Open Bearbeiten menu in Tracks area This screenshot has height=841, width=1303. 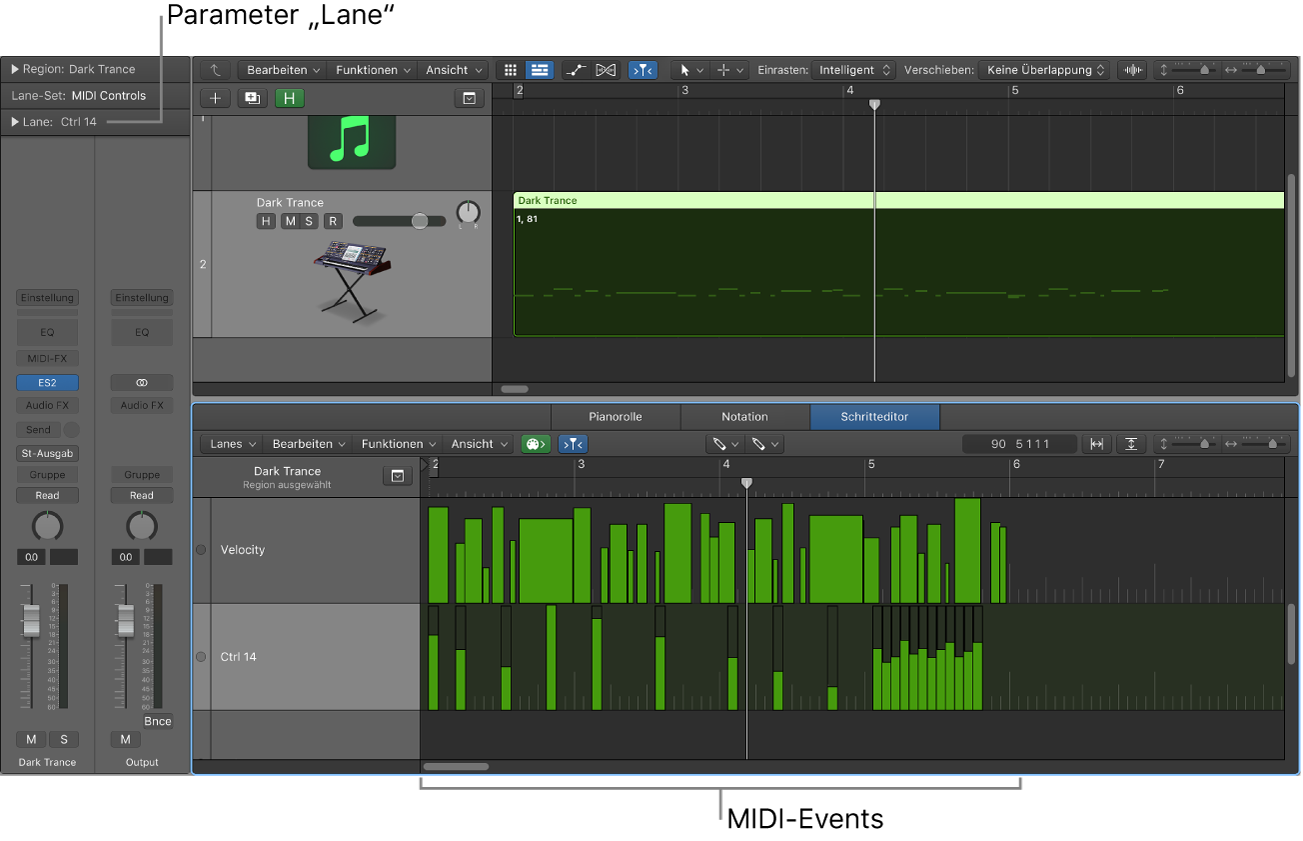tap(283, 70)
